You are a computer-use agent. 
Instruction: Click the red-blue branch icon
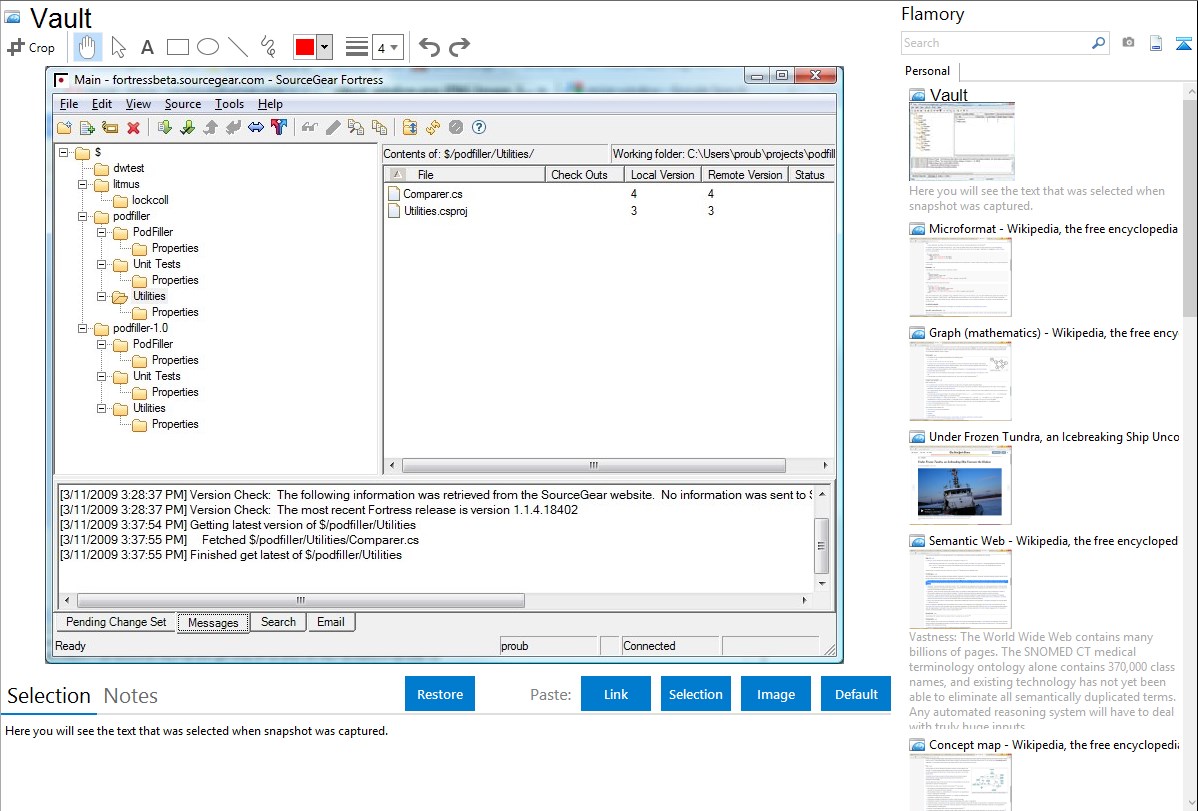(x=279, y=128)
